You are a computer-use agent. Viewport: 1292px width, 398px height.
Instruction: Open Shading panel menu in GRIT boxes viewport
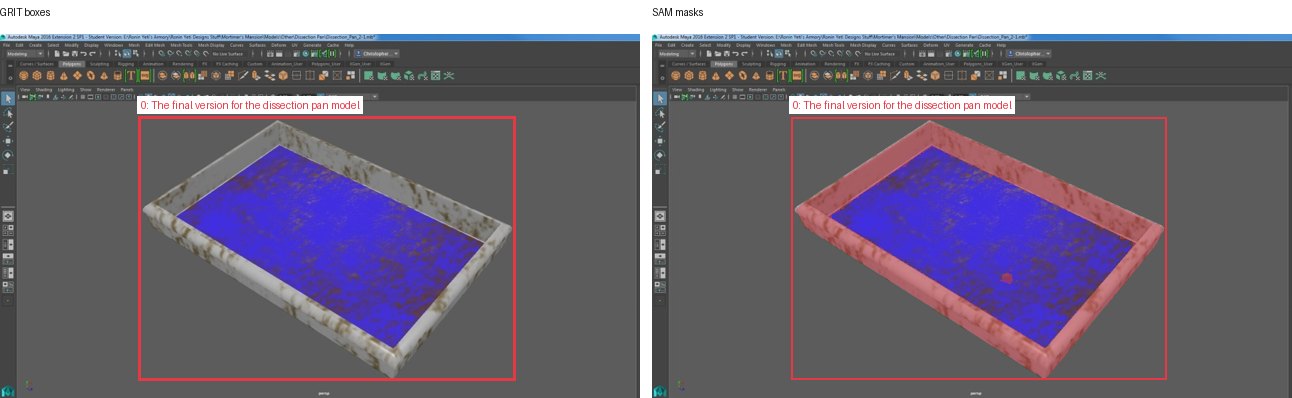pyautogui.click(x=44, y=90)
